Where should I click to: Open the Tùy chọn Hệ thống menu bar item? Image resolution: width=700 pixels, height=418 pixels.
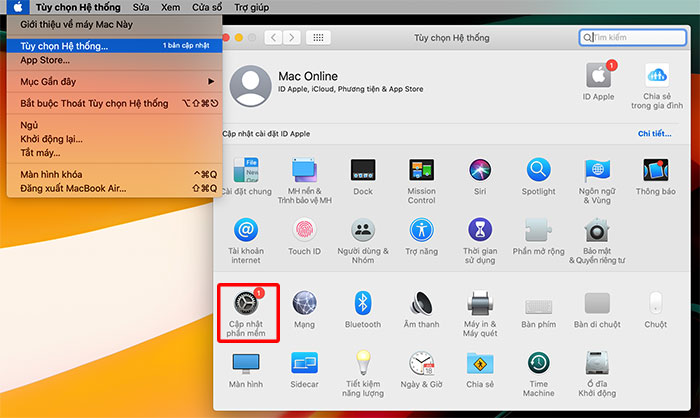tap(78, 7)
